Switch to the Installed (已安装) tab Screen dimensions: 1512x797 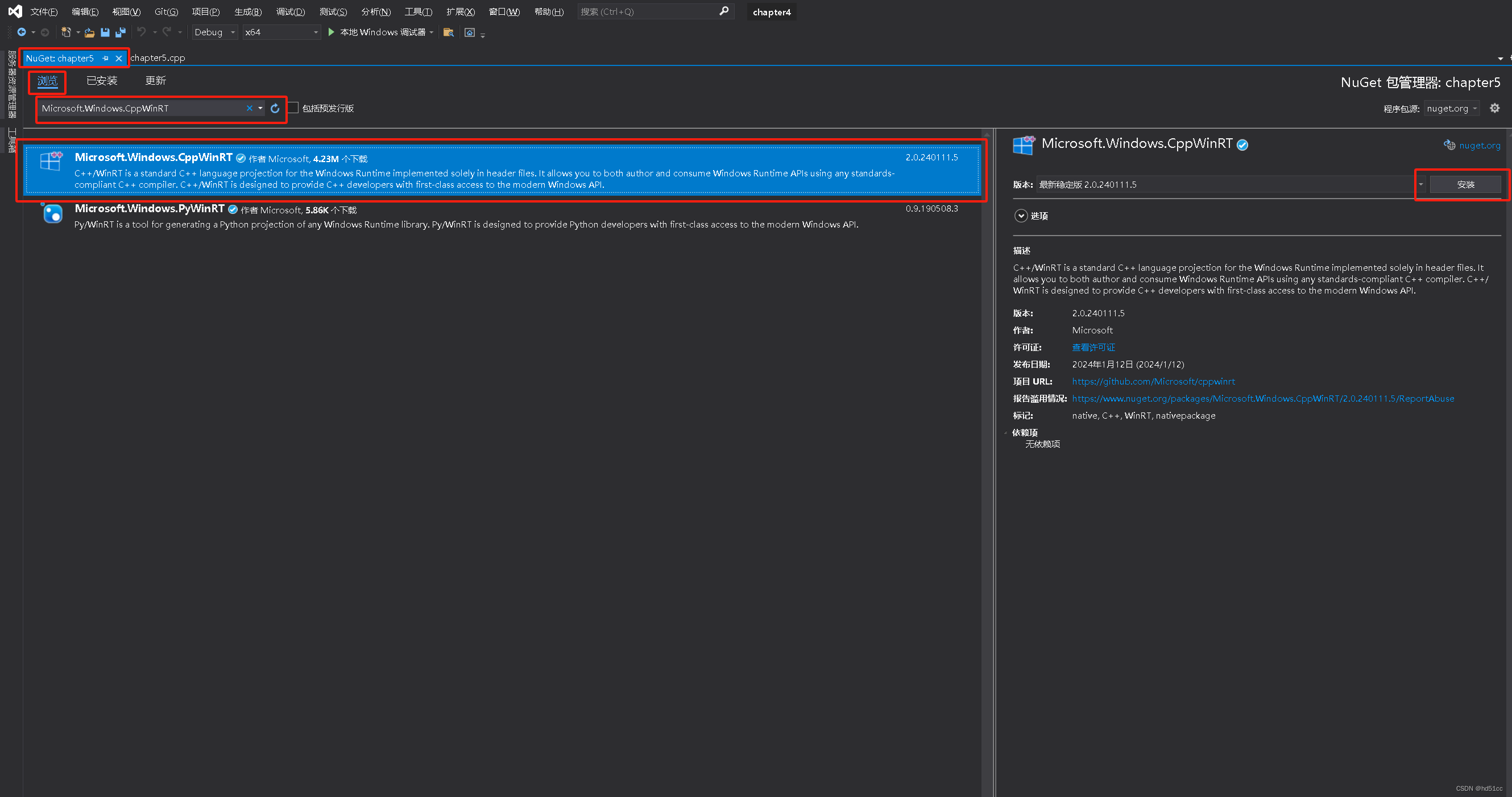[102, 80]
